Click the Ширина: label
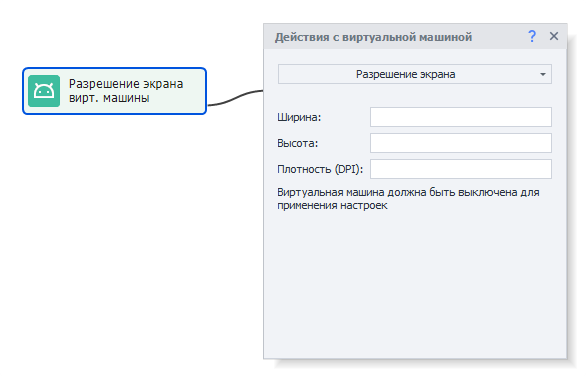The height and width of the screenshot is (376, 586). coord(299,117)
